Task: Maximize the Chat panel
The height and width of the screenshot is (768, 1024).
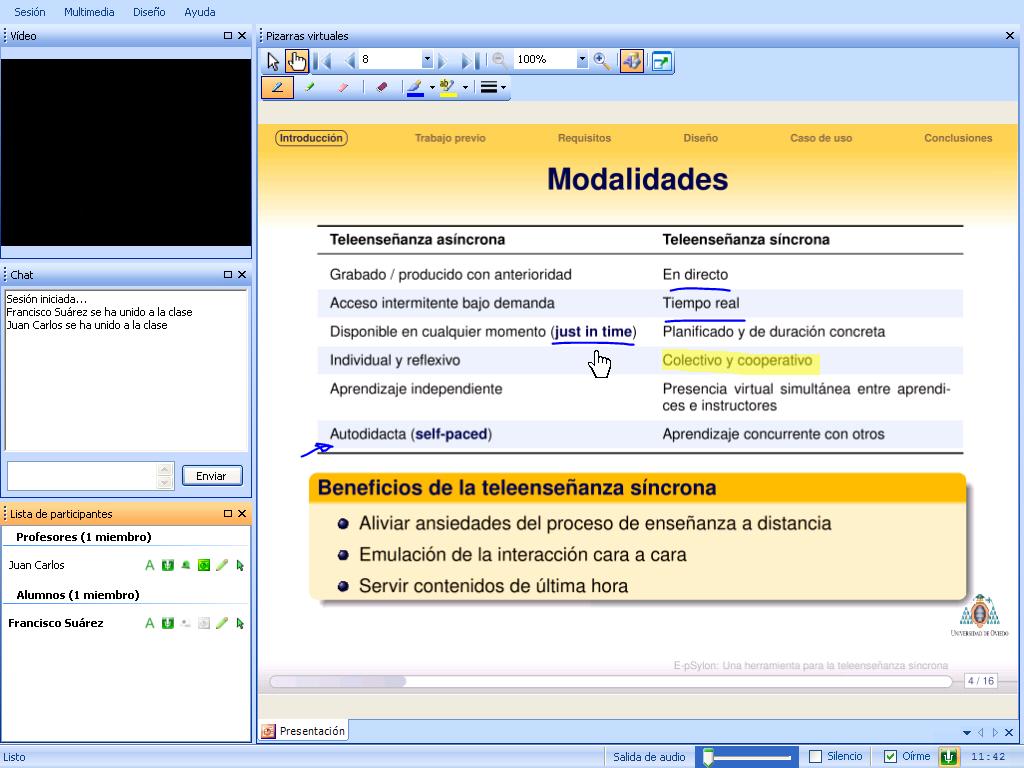Action: point(228,275)
